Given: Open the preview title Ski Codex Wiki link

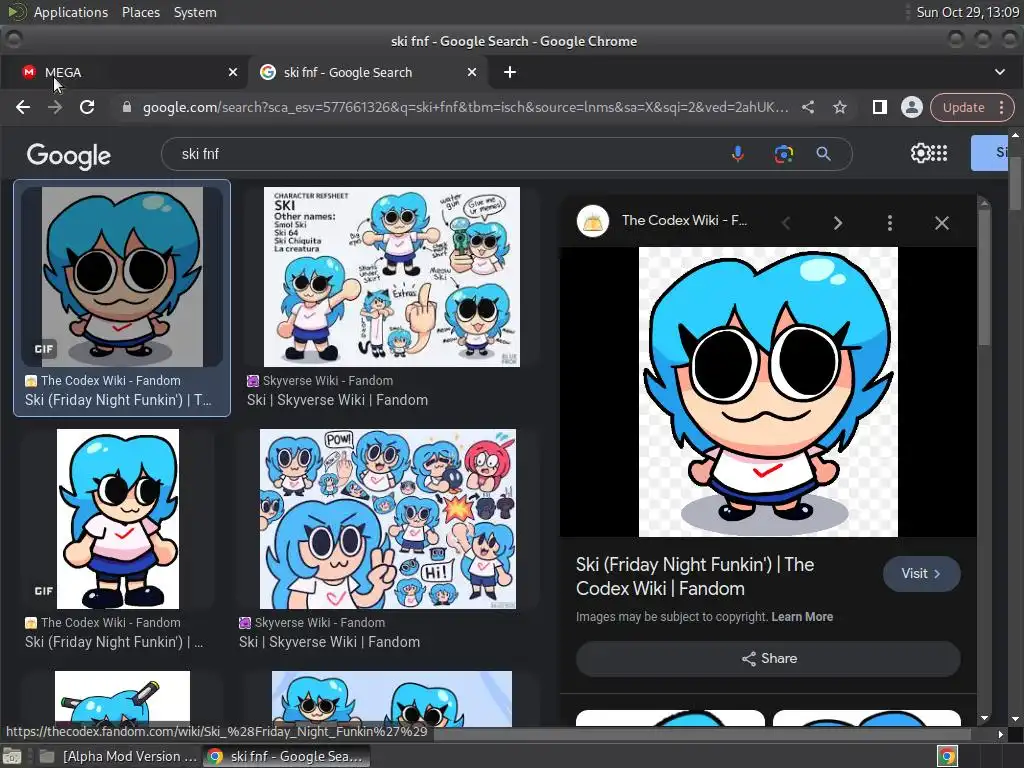Looking at the screenshot, I should (x=695, y=577).
